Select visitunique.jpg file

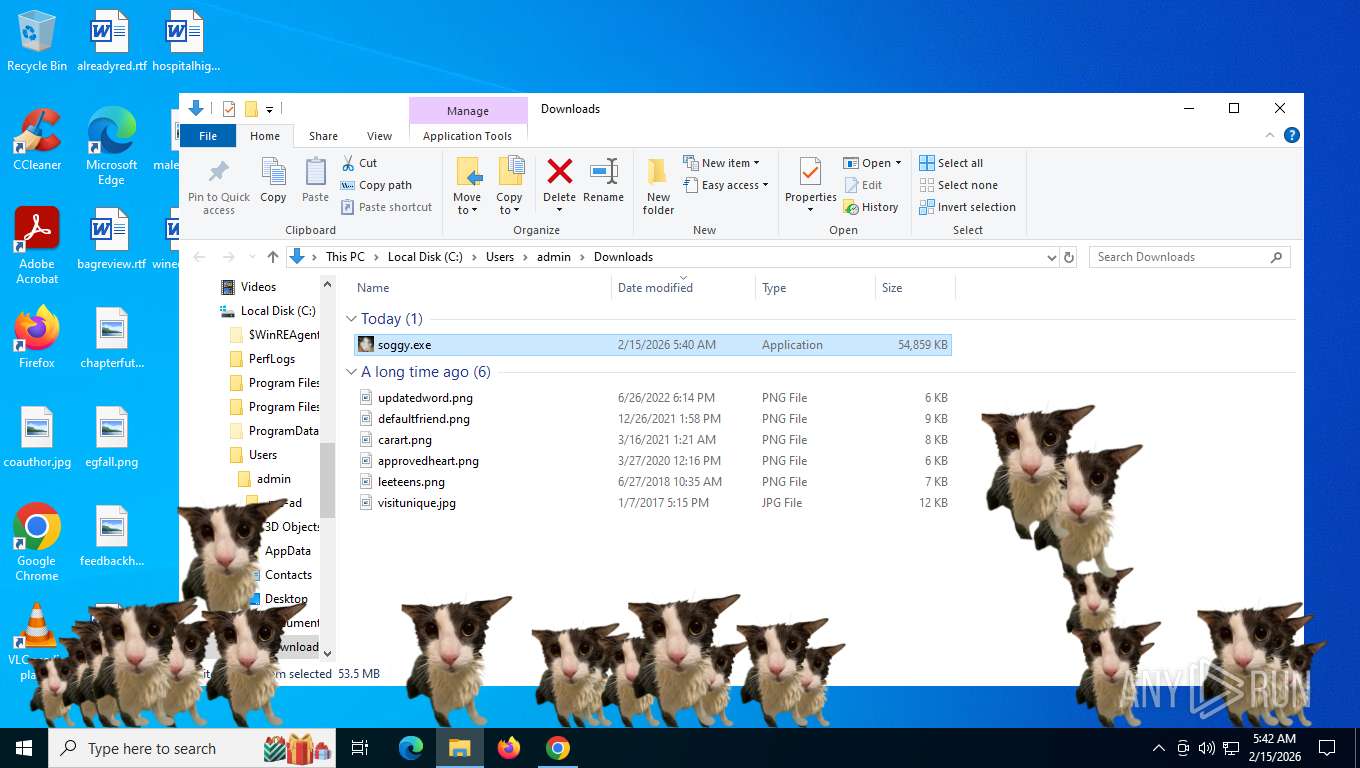point(653,503)
